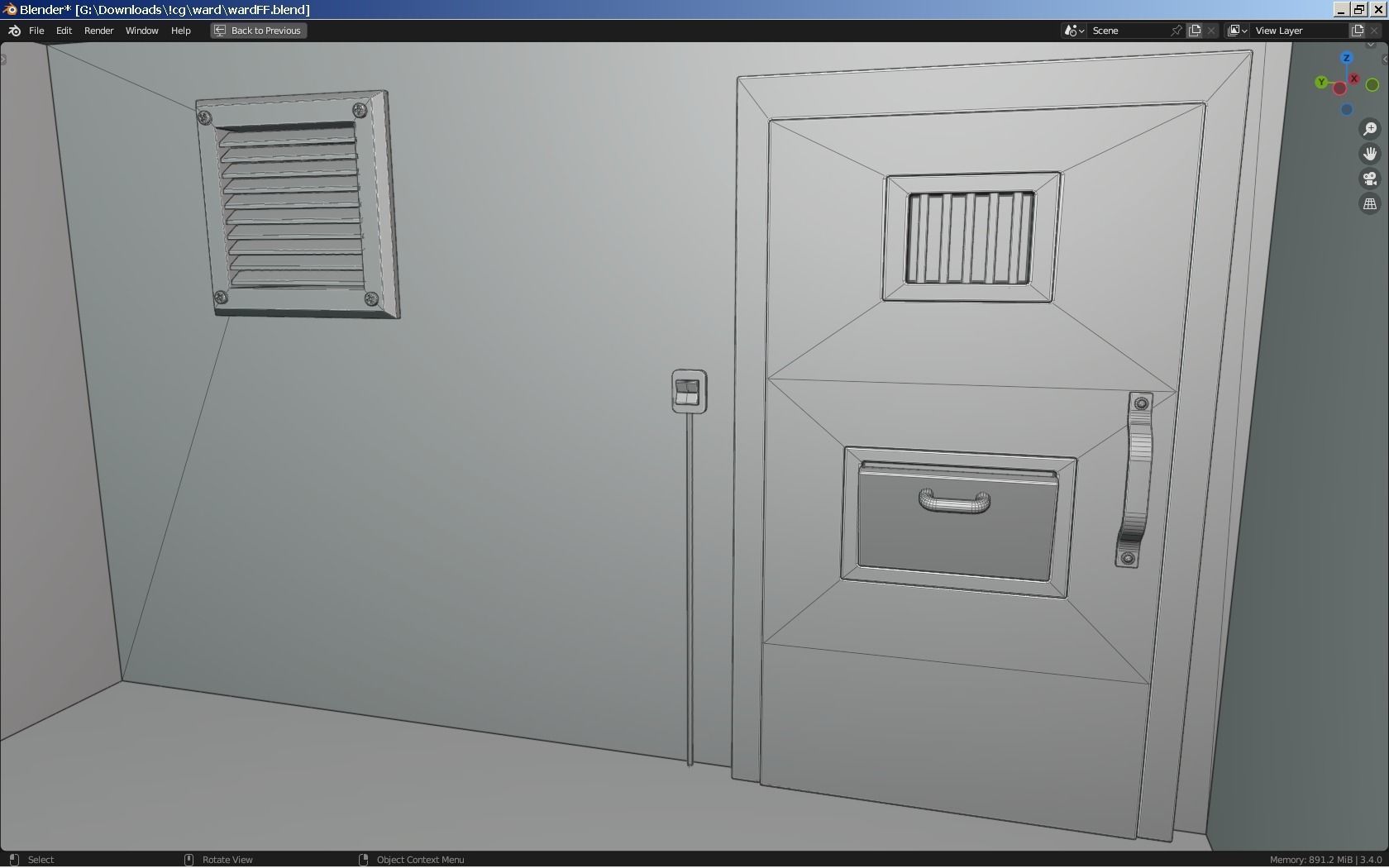Add a new view layer with the copy icon
Image resolution: width=1389 pixels, height=868 pixels.
(x=1358, y=31)
